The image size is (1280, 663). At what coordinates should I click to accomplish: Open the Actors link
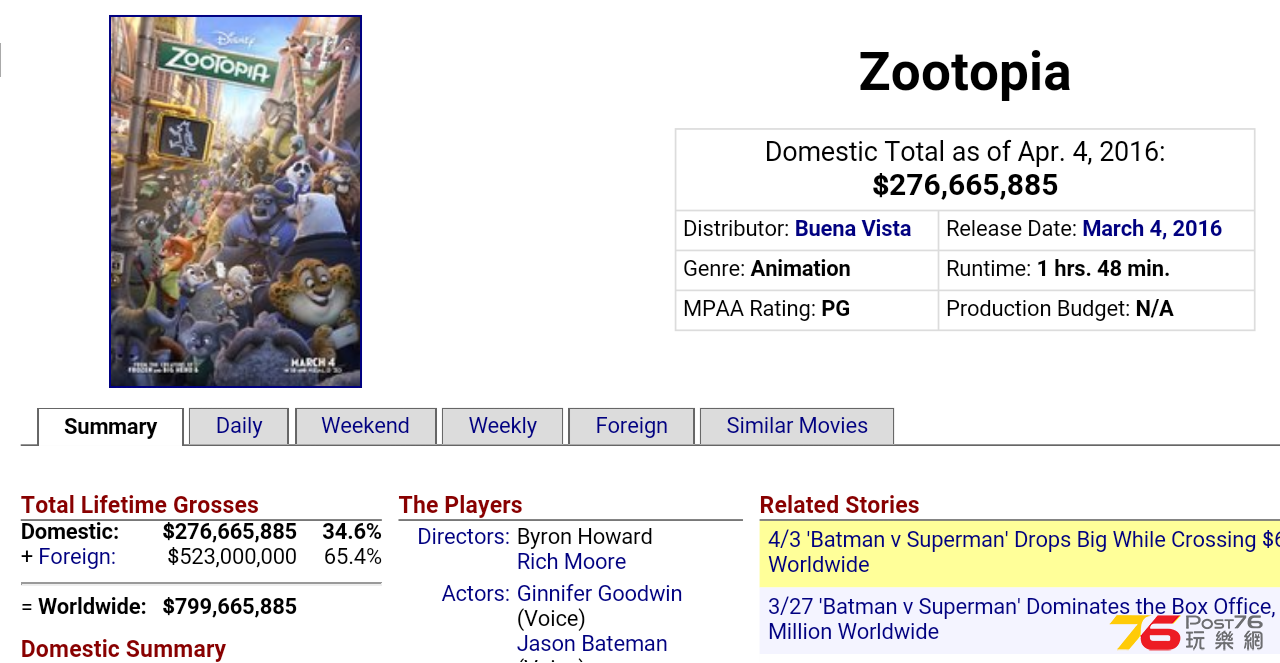tap(476, 594)
